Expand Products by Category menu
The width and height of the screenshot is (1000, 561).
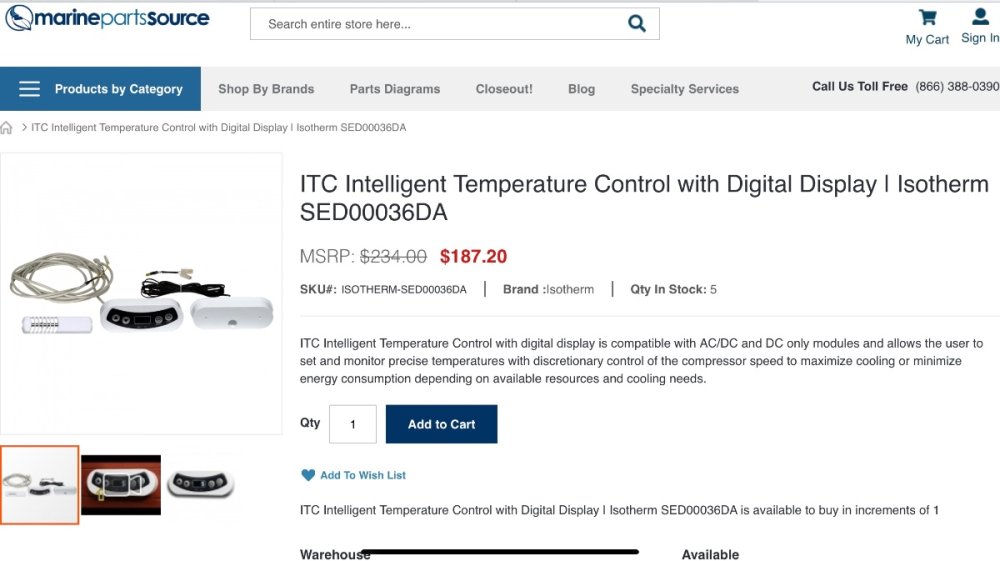pos(118,89)
